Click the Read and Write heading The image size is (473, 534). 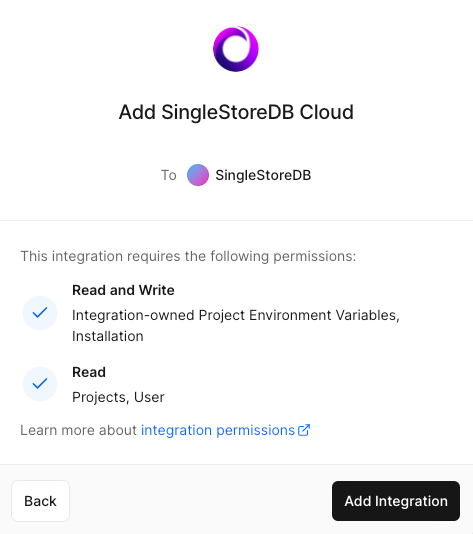click(123, 290)
